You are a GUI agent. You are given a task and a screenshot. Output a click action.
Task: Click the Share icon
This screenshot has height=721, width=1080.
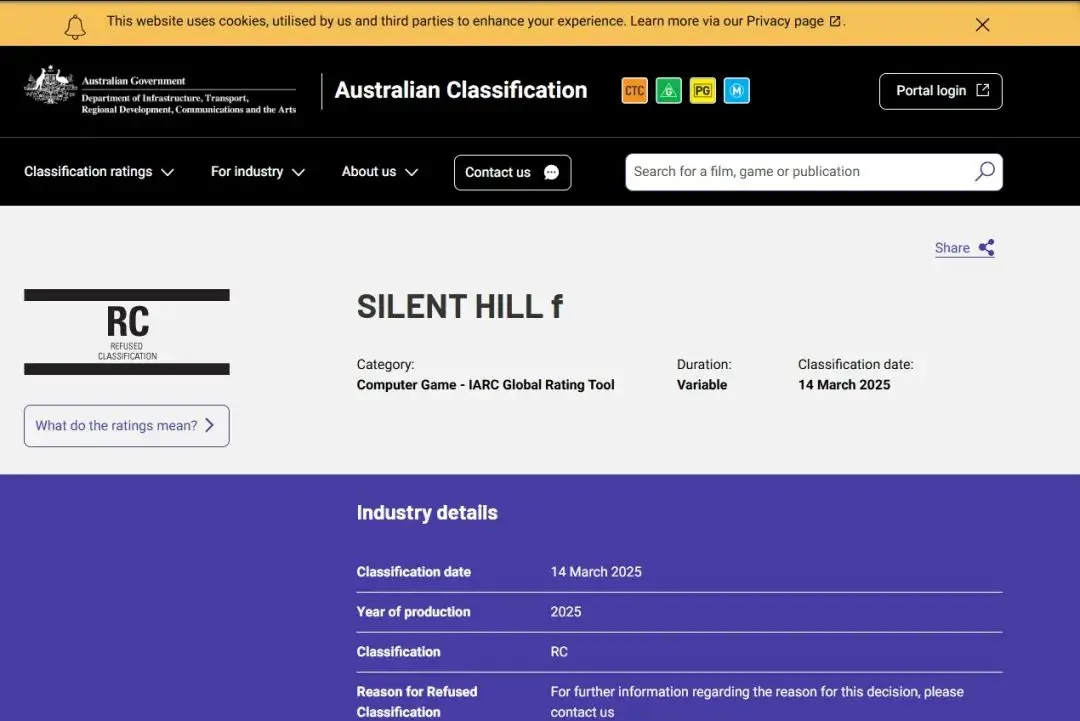tap(987, 247)
